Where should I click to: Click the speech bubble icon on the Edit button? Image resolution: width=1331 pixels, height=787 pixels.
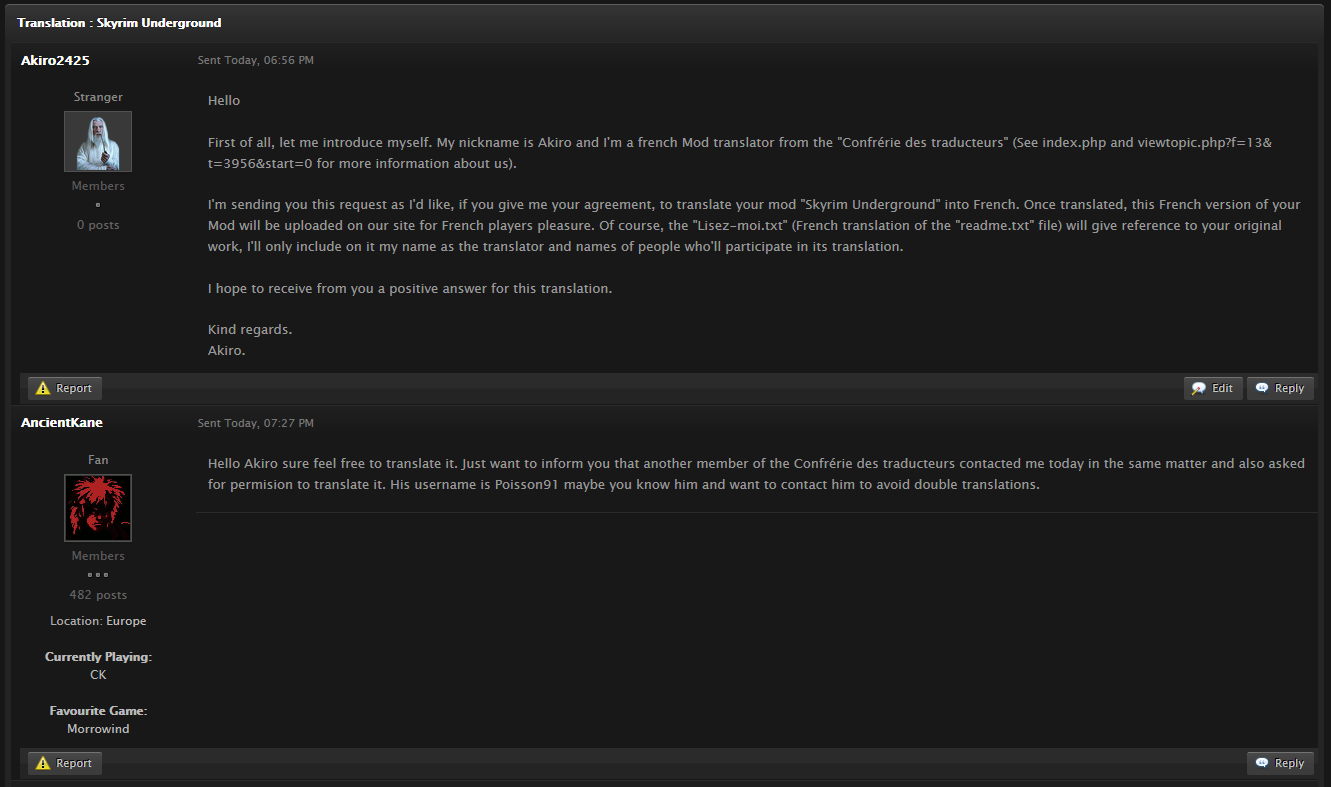pos(1199,388)
